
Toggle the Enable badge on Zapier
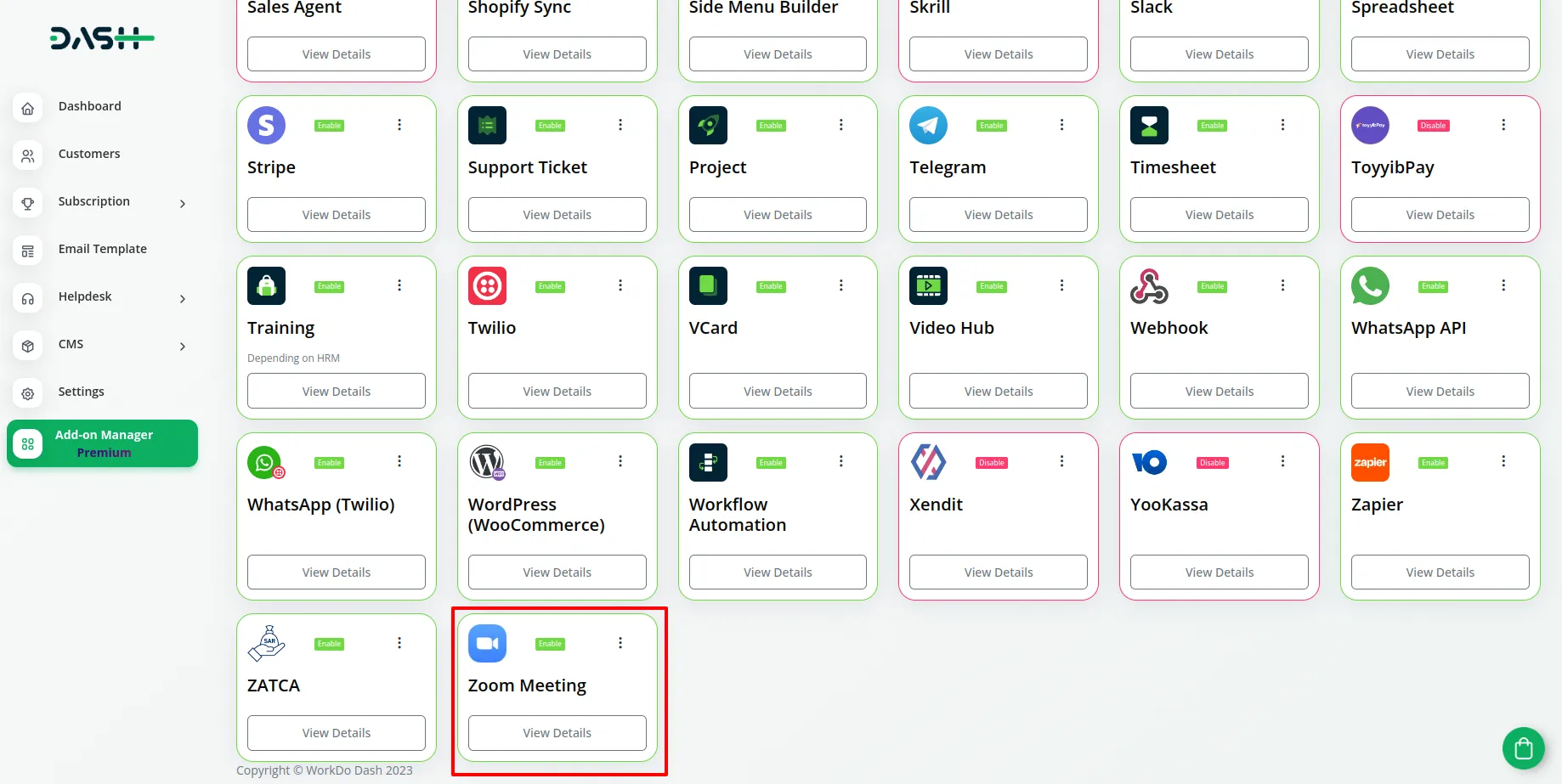point(1433,463)
